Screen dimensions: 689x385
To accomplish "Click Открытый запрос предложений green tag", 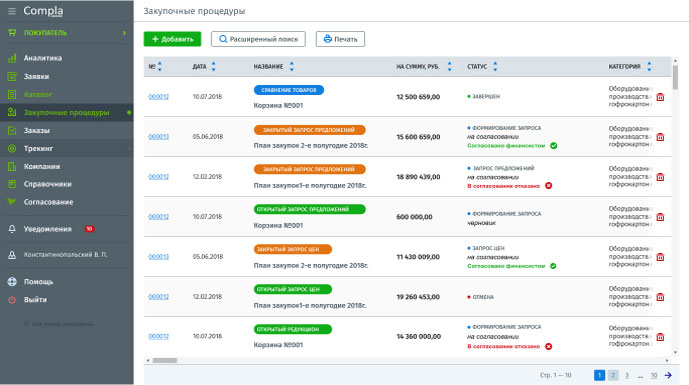I will tap(309, 209).
